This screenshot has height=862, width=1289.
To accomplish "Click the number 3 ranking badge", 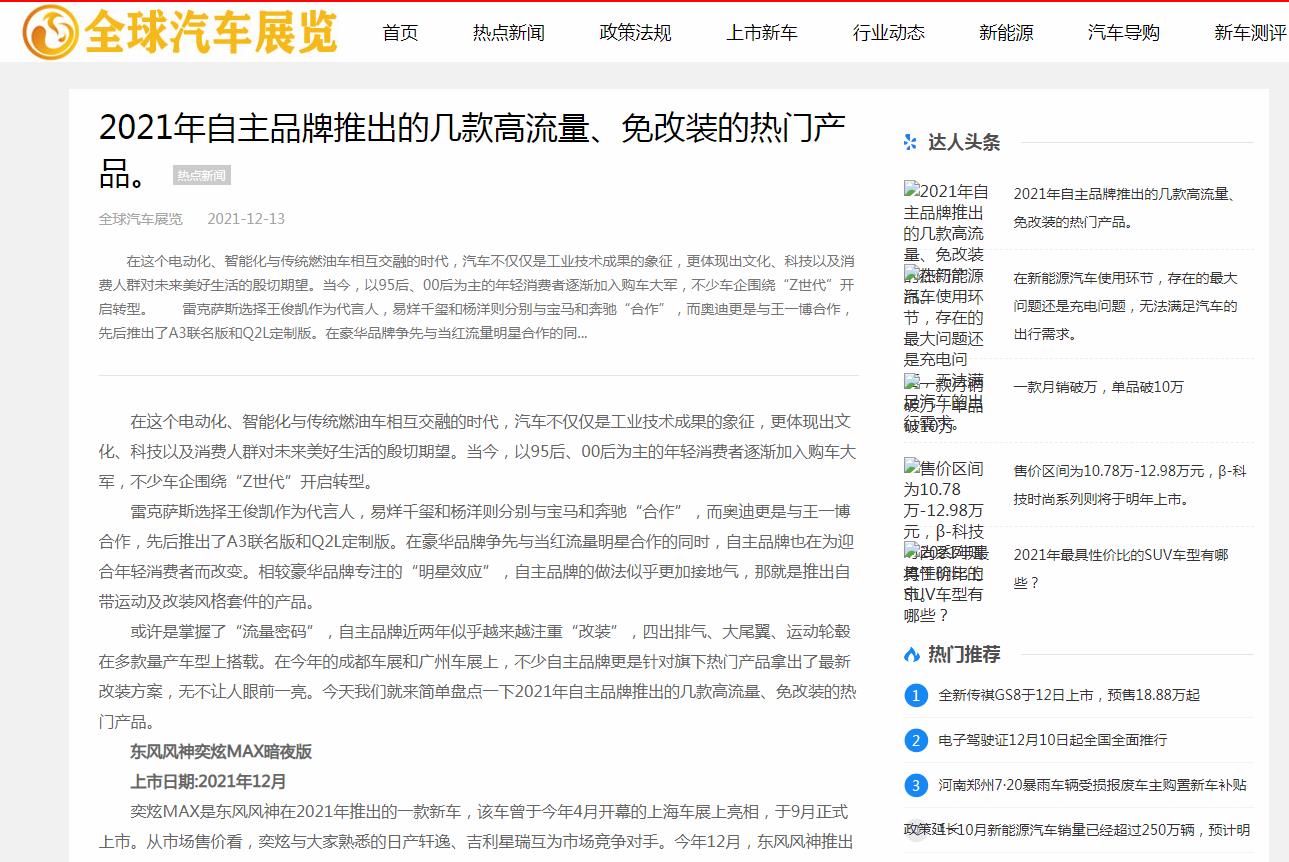I will tap(916, 785).
